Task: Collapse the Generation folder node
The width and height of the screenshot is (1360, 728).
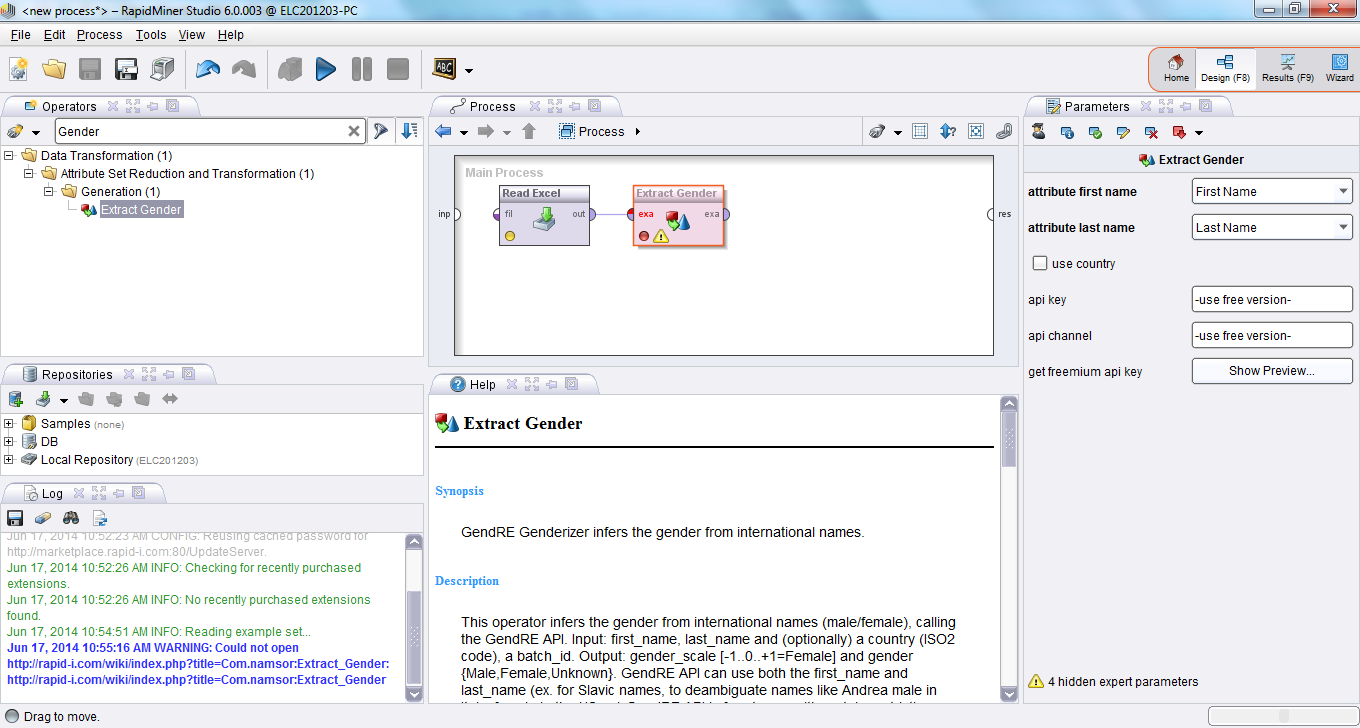Action: 49,192
